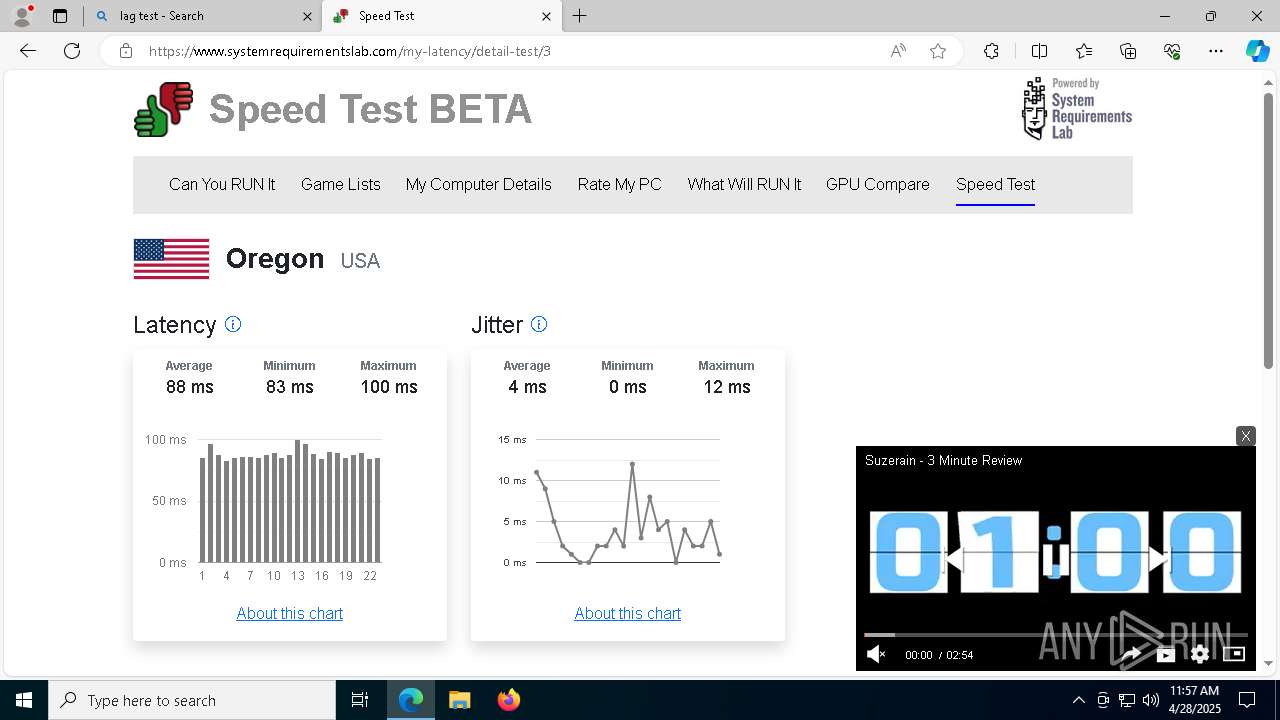Open Read aloud in address bar
Image resolution: width=1280 pixels, height=720 pixels.
coord(898,51)
